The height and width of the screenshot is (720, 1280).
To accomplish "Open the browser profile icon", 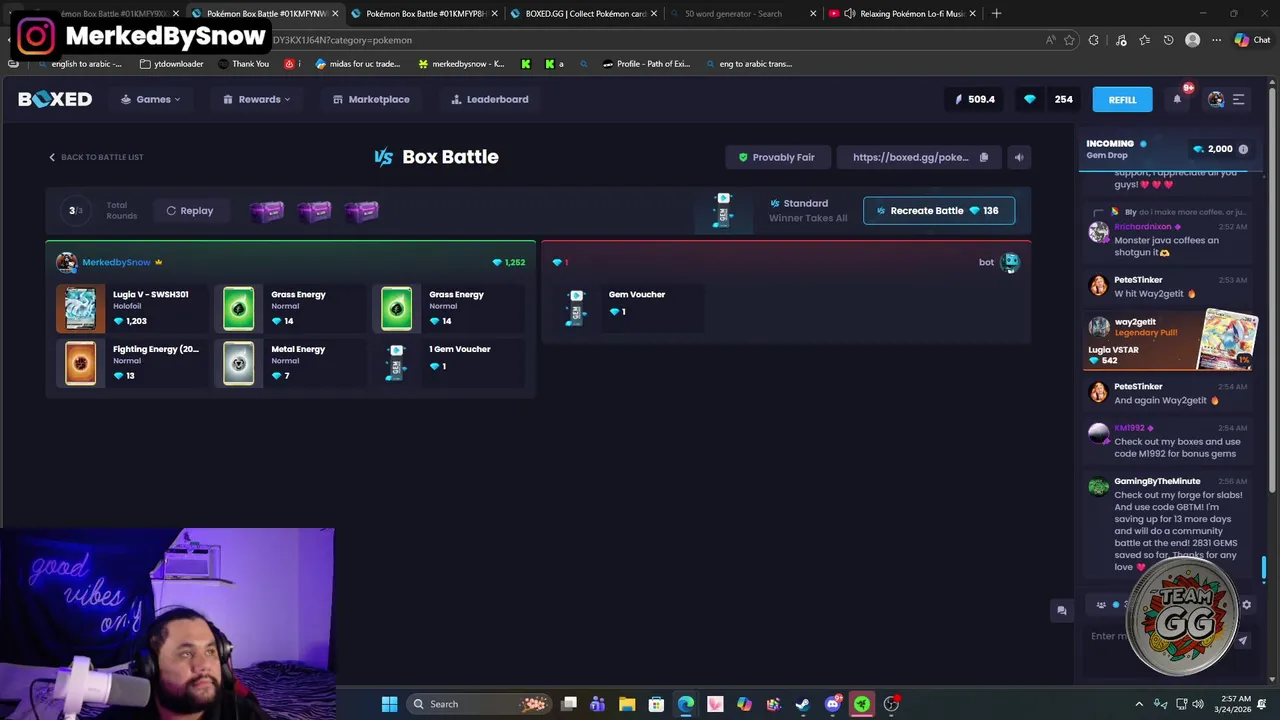I will tap(1192, 40).
